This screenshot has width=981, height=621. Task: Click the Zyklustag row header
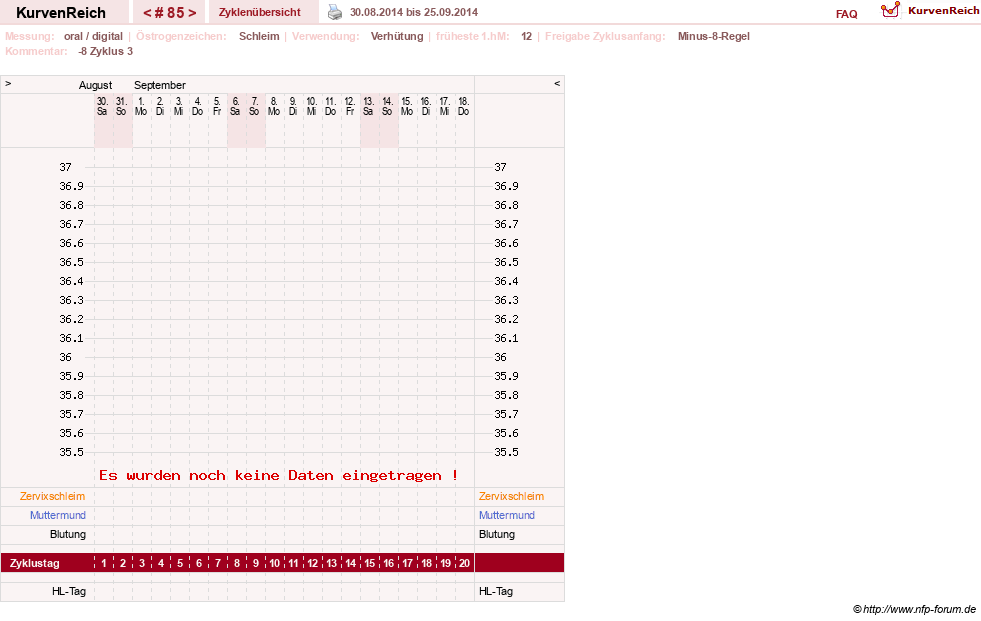pos(34,563)
